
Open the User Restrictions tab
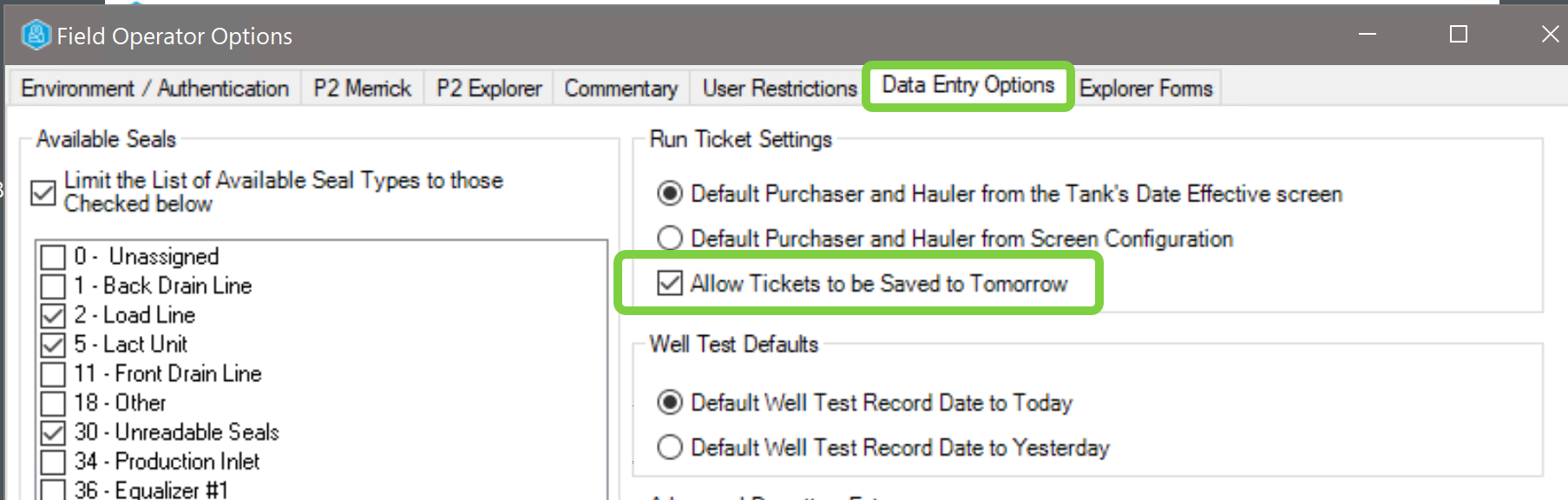pyautogui.click(x=779, y=89)
